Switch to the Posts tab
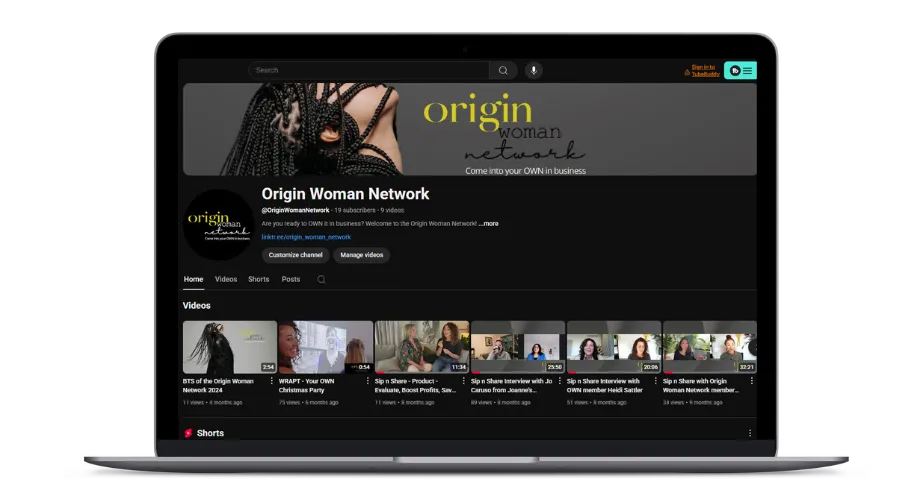 click(290, 280)
